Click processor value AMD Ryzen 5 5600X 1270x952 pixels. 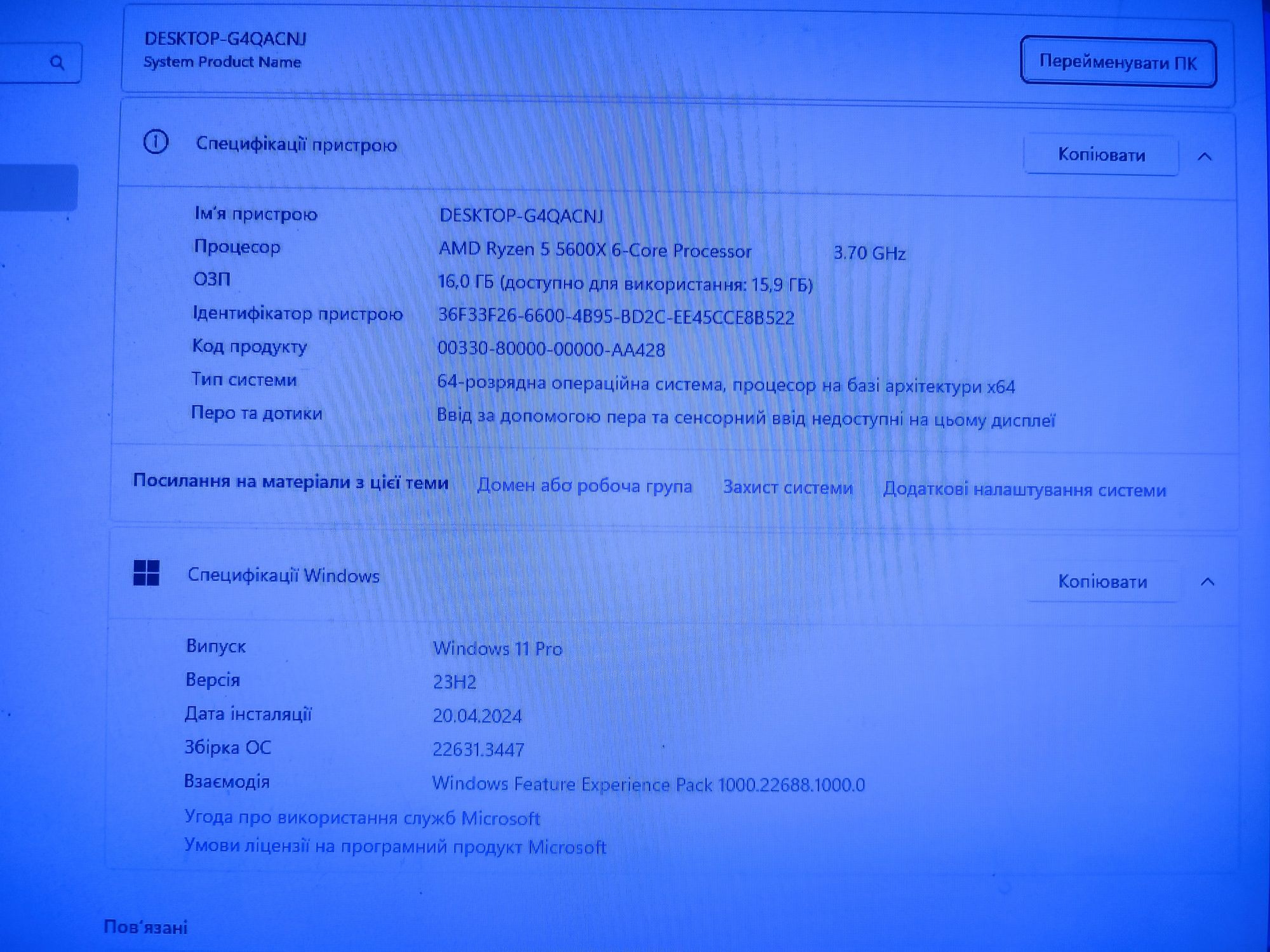[x=595, y=249]
